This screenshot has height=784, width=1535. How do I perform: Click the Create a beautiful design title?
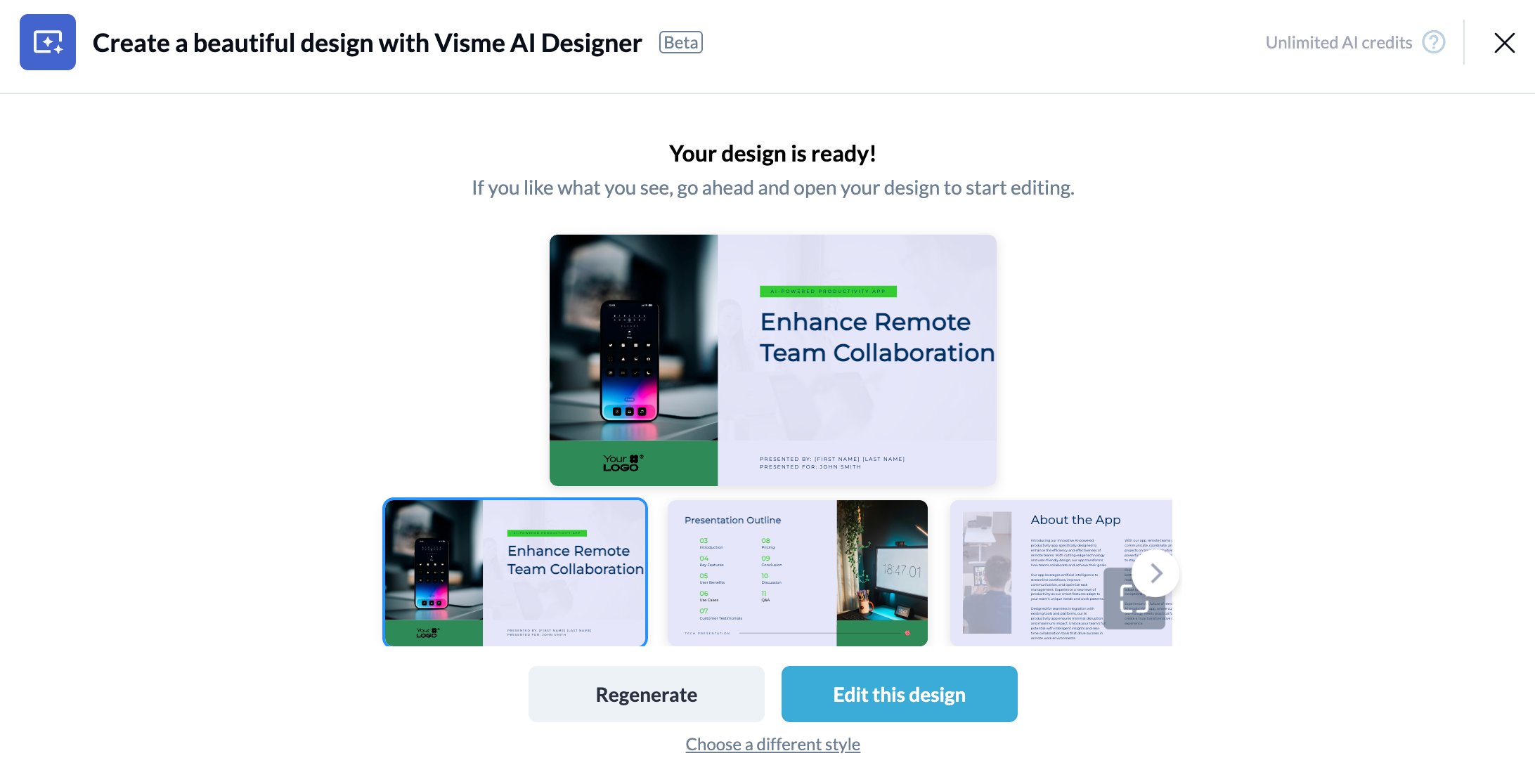tap(367, 43)
